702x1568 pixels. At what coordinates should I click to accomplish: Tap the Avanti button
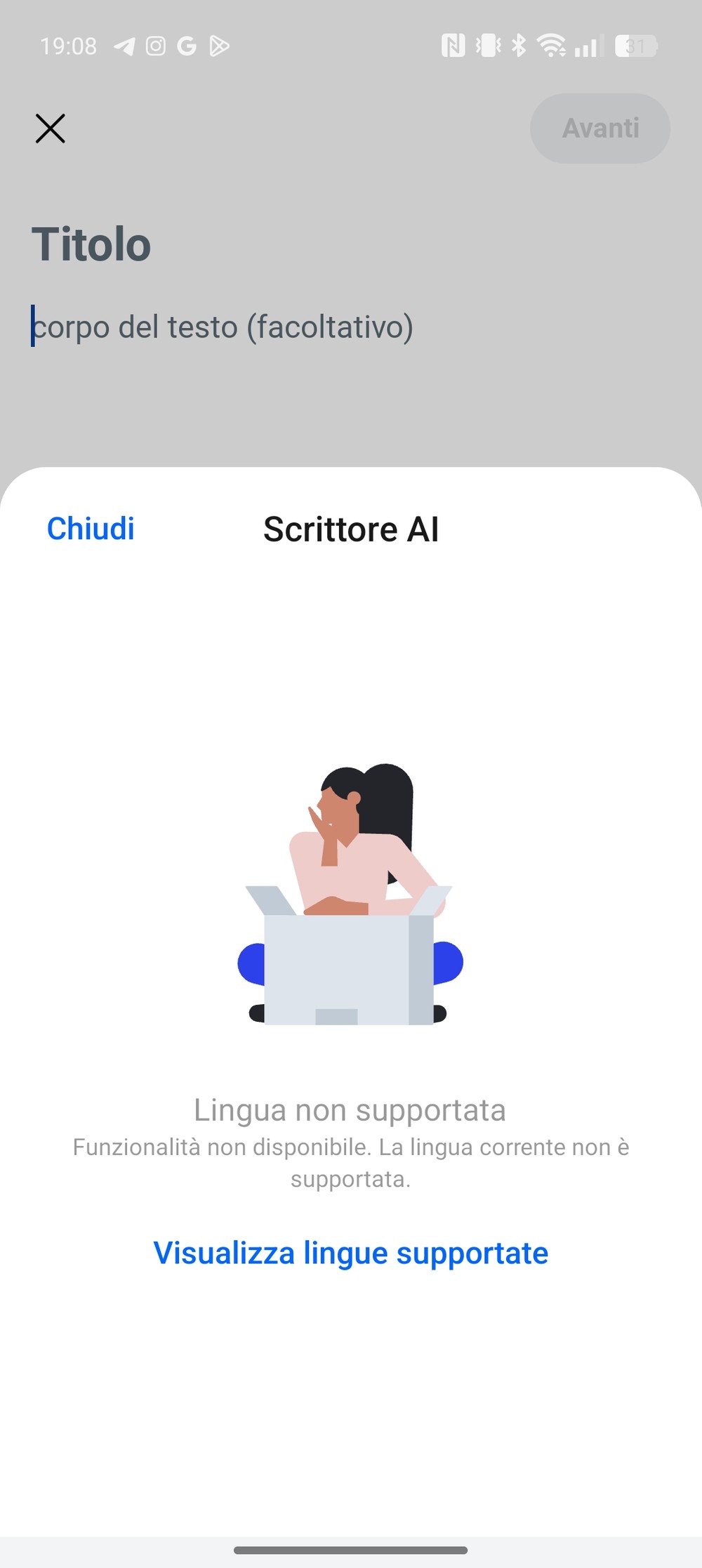(600, 129)
